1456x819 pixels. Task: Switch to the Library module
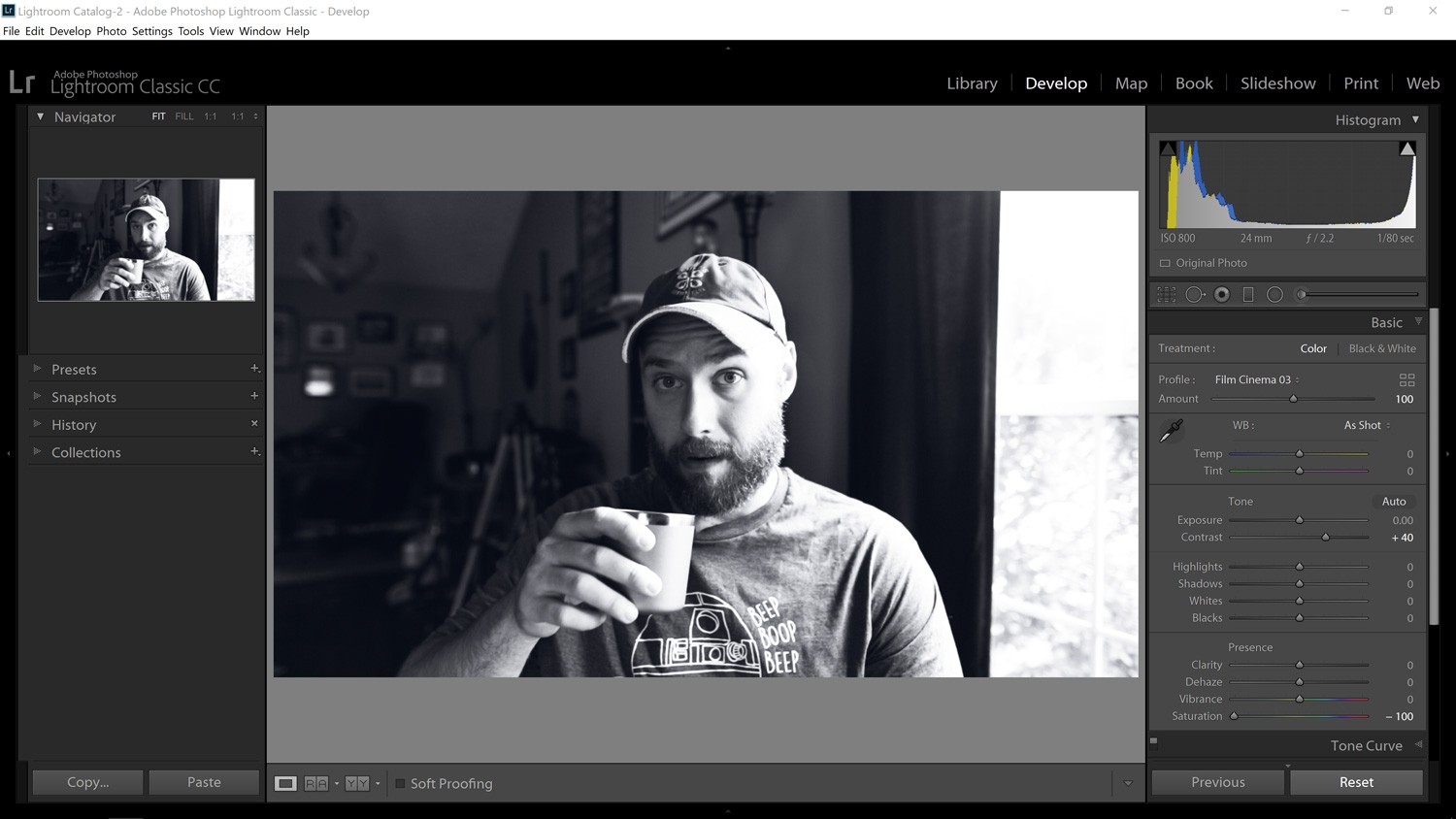(x=972, y=83)
